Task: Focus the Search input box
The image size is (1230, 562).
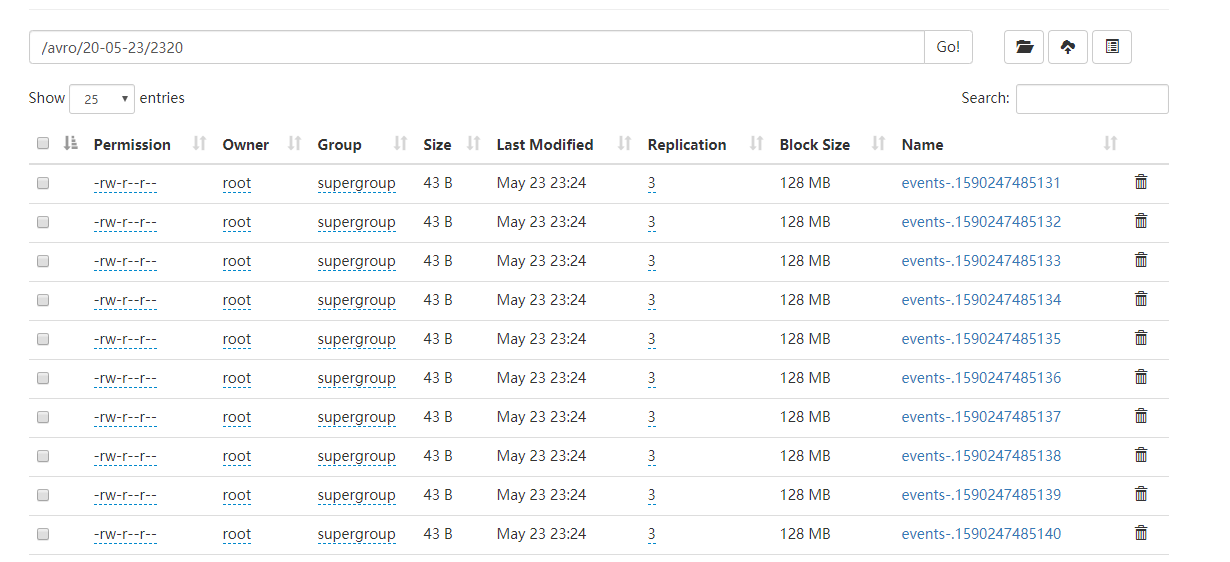Action: tap(1092, 99)
